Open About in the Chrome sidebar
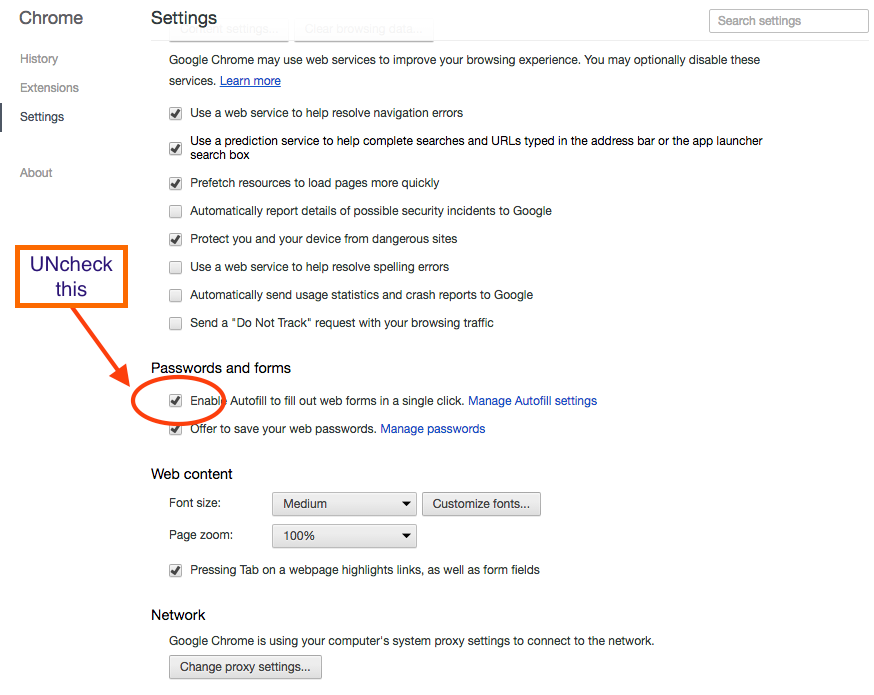874x695 pixels. 36,173
